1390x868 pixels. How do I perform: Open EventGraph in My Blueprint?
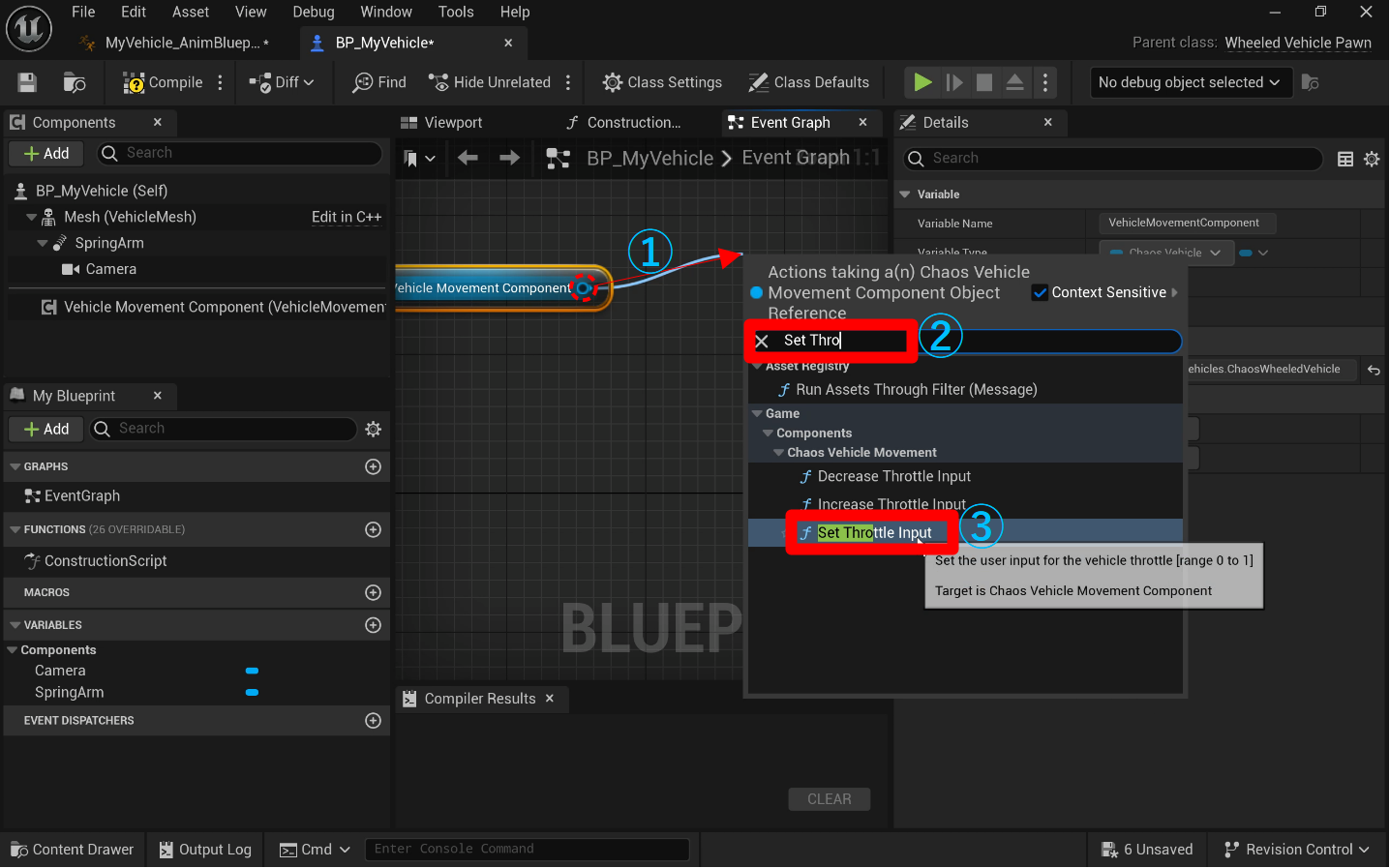click(81, 496)
